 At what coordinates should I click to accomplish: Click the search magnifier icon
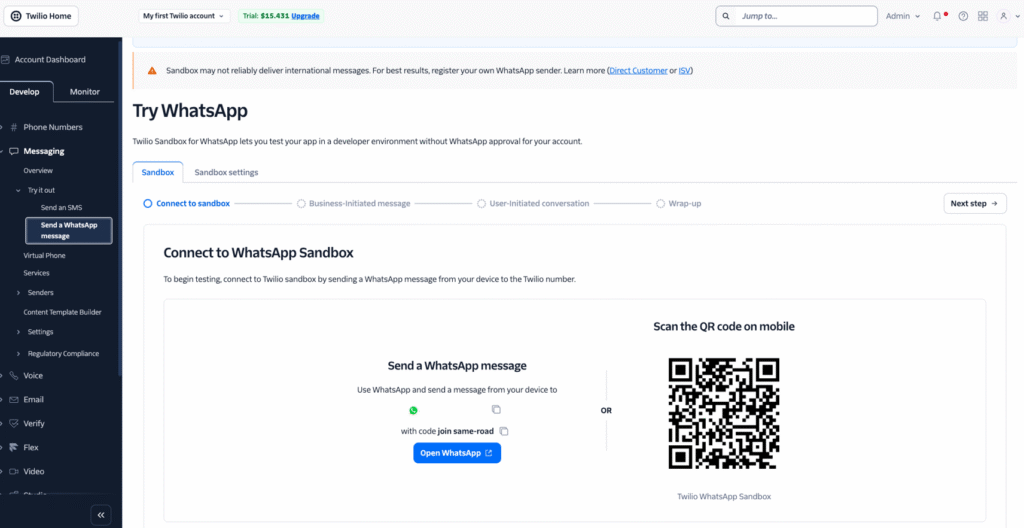726,16
